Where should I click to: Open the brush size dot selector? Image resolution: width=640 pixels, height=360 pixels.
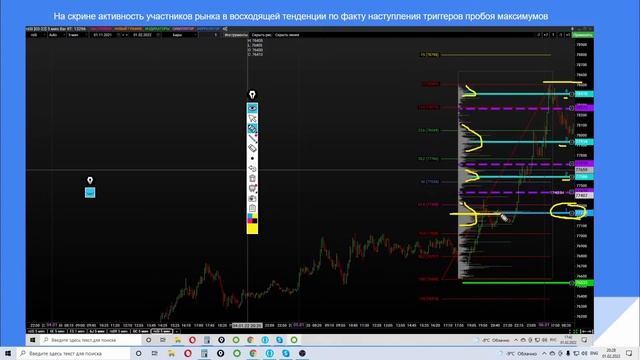point(252,158)
